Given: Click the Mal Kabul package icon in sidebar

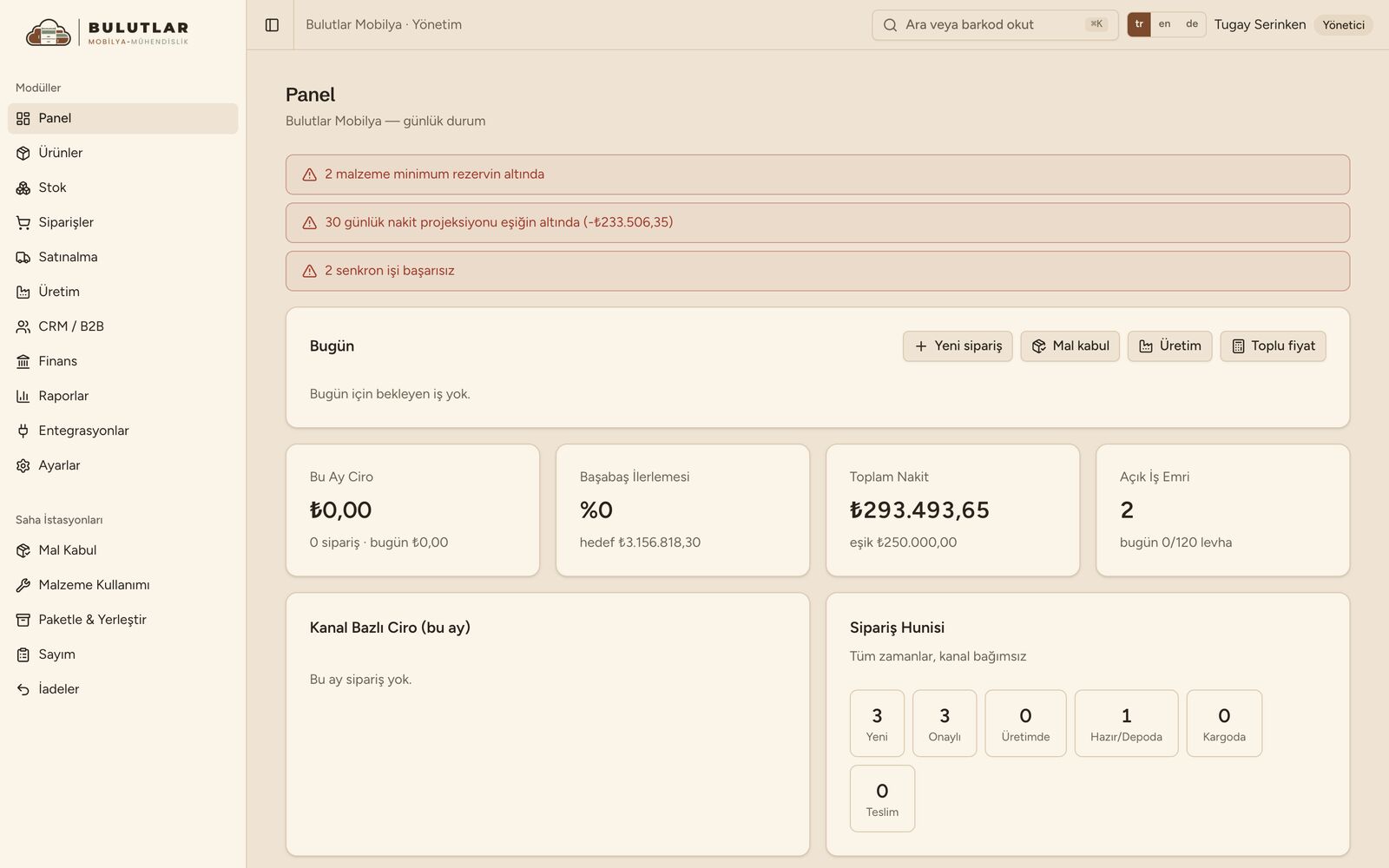Looking at the screenshot, I should click(23, 550).
